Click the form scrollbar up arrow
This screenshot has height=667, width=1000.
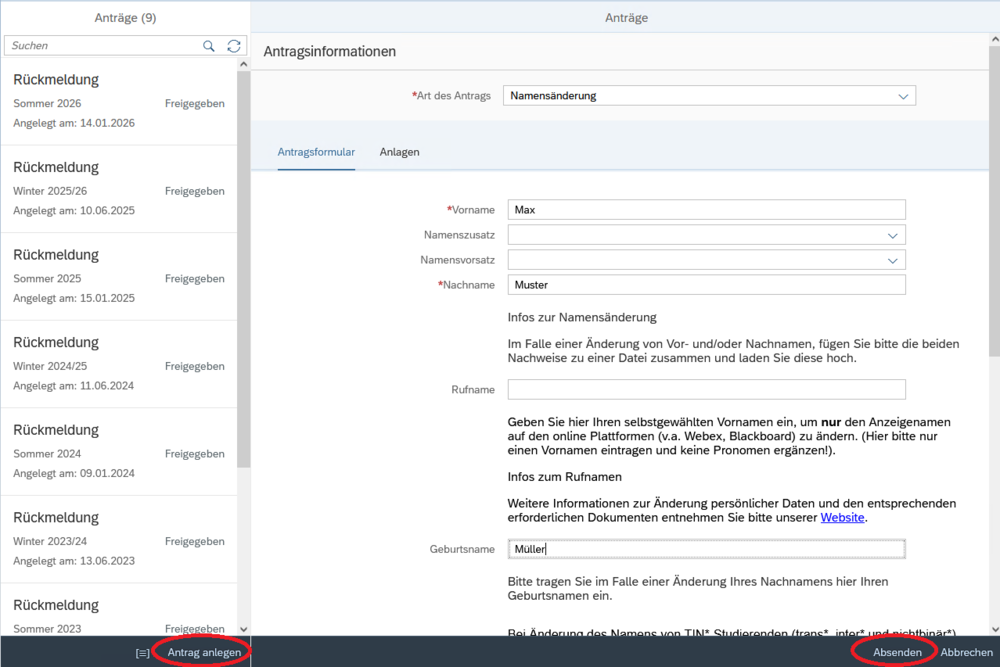click(994, 40)
